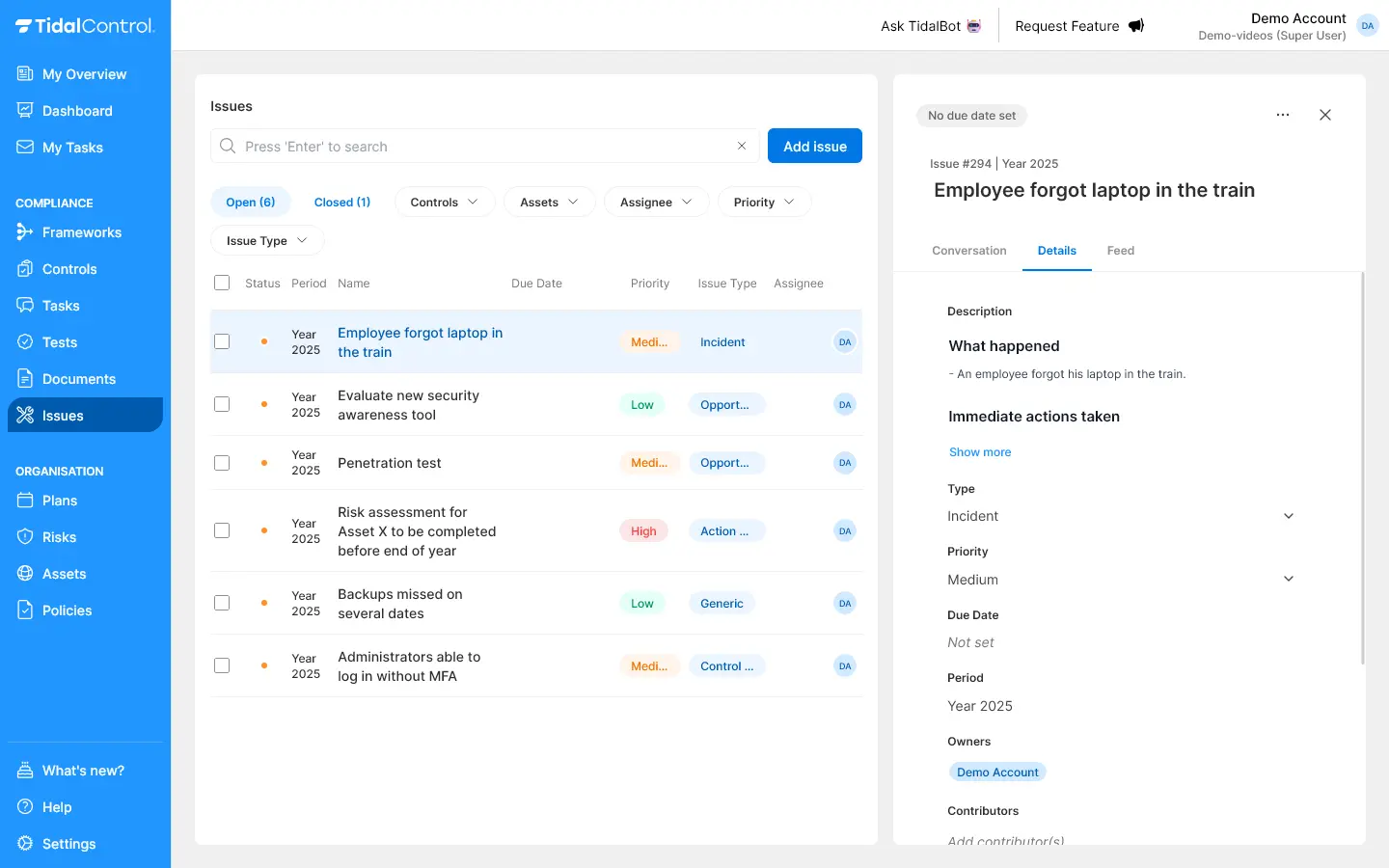Select all issues via header checkbox
1389x868 pixels.
pyautogui.click(x=222, y=283)
